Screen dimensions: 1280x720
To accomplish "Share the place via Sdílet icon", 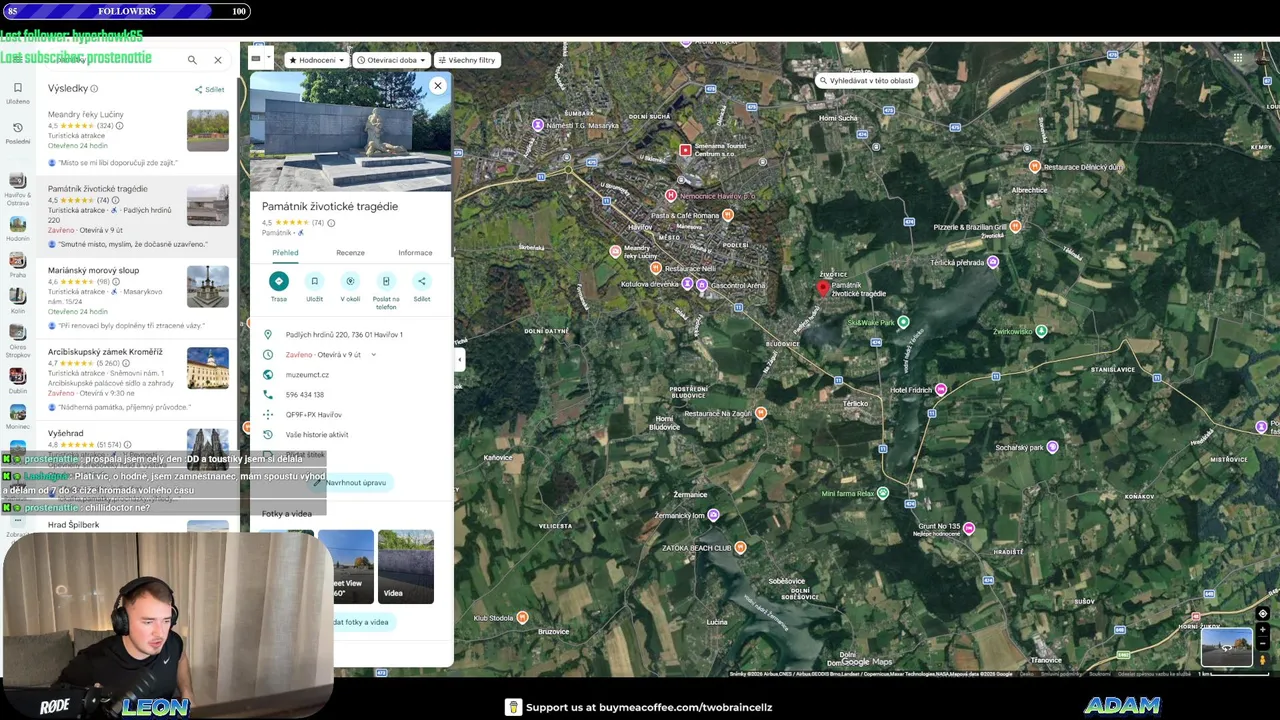I will (422, 282).
